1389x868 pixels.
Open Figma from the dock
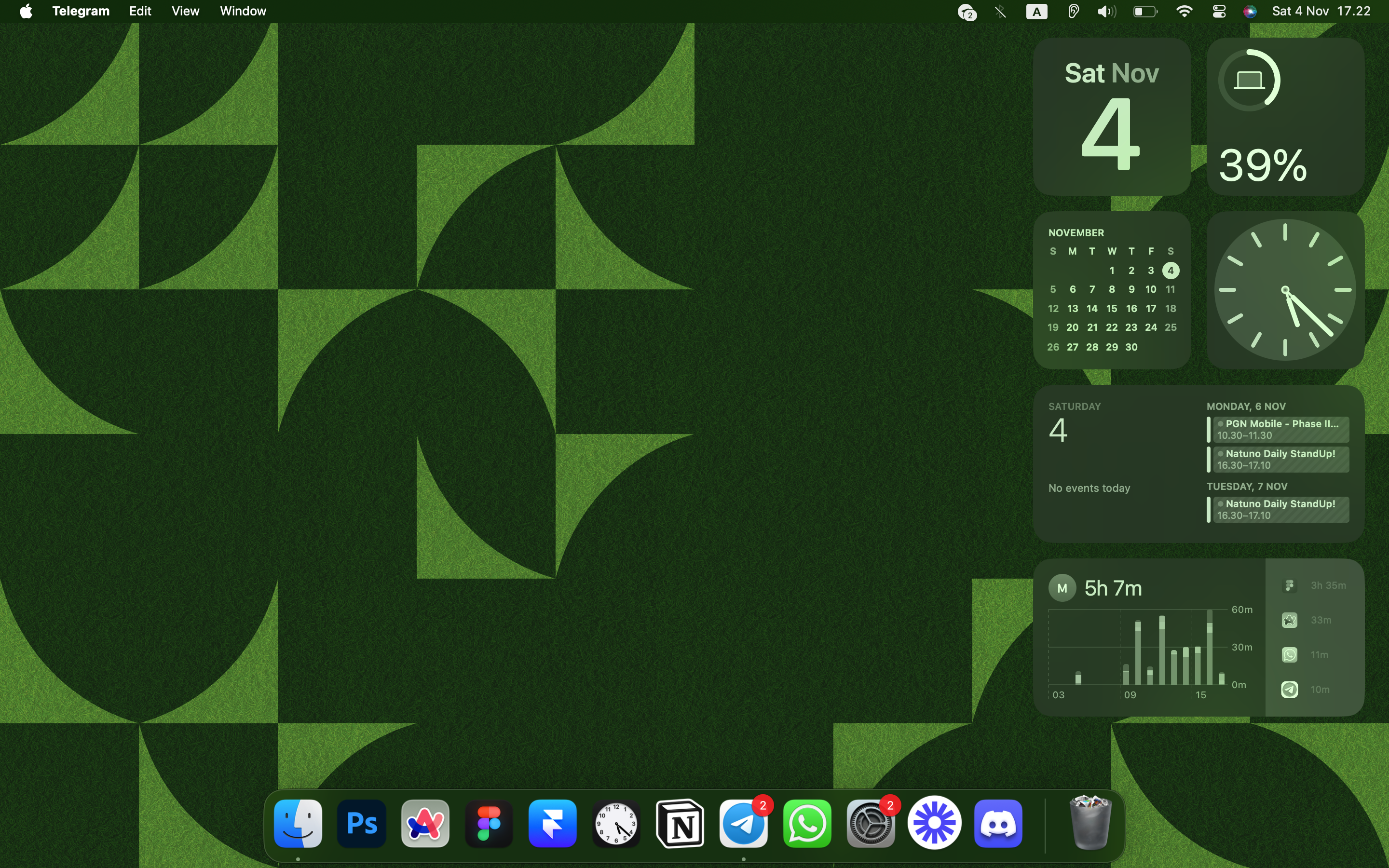click(x=489, y=823)
